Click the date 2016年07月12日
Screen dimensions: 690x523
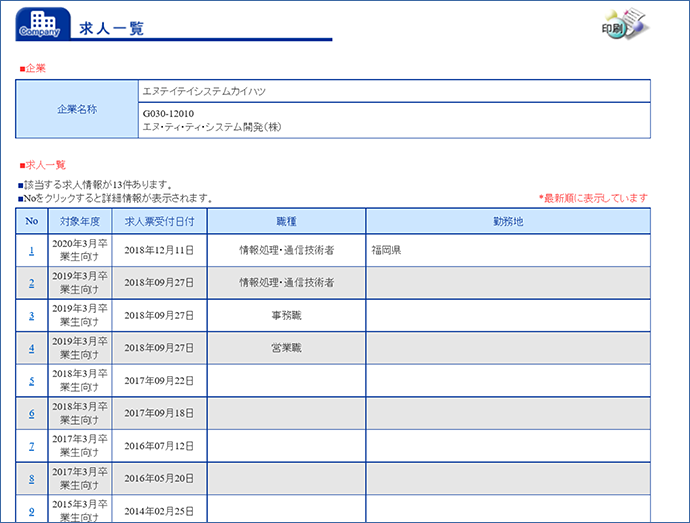click(159, 446)
